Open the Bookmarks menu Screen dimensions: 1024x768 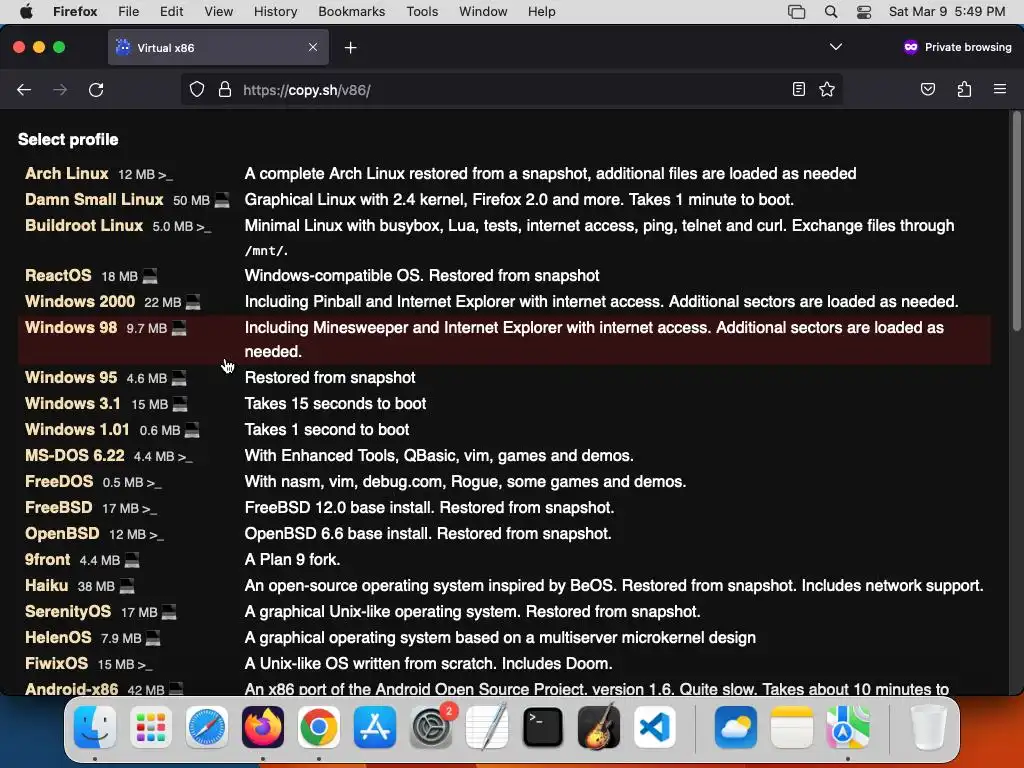[x=351, y=12]
